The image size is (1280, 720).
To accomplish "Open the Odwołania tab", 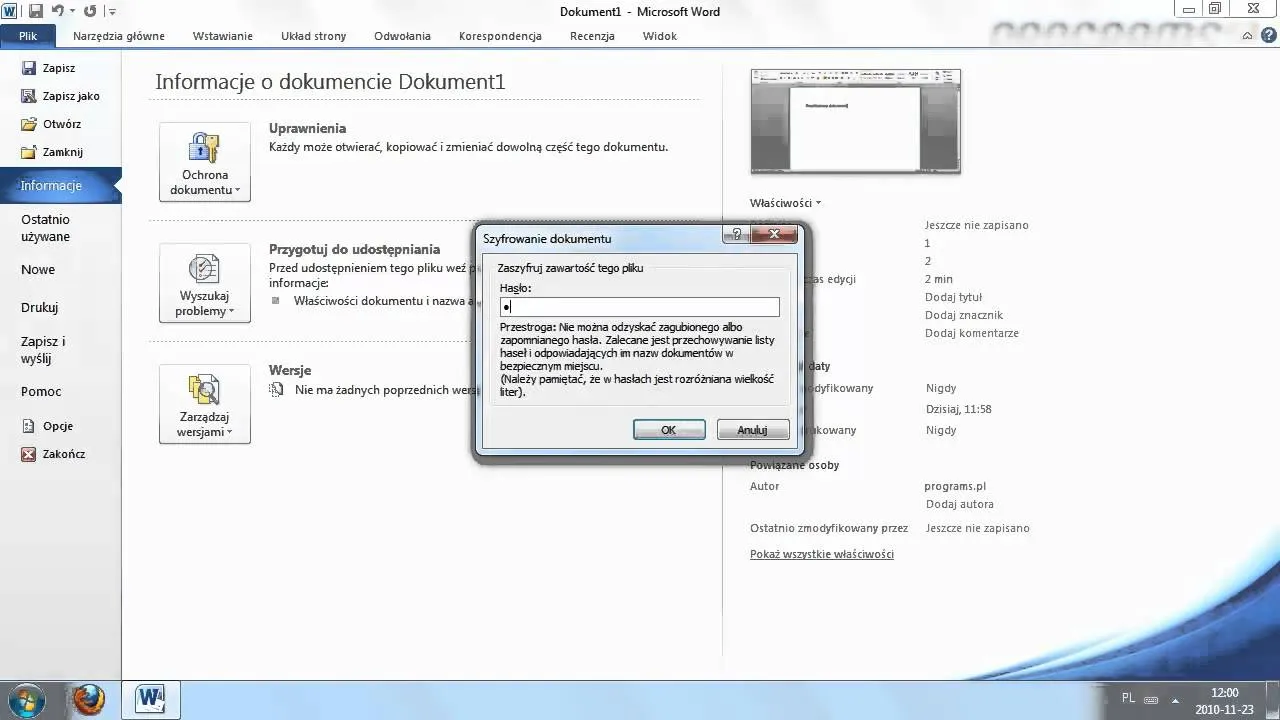I will tap(402, 36).
